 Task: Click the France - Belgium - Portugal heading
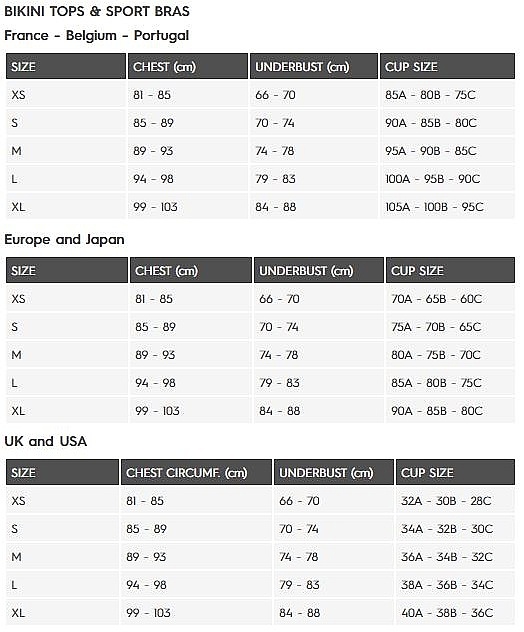[x=96, y=35]
